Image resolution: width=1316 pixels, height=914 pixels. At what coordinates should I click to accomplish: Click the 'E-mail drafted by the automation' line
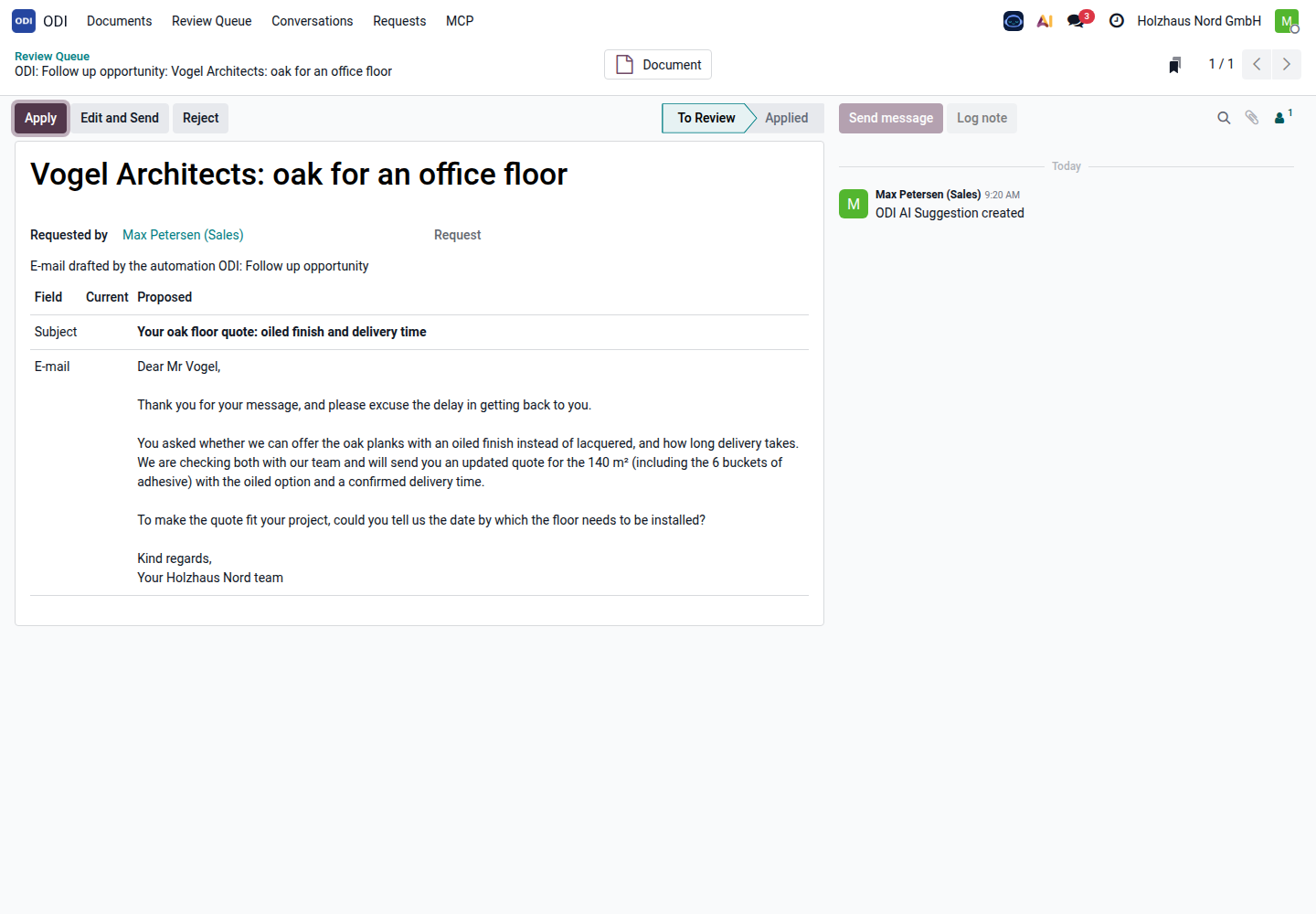tap(199, 266)
